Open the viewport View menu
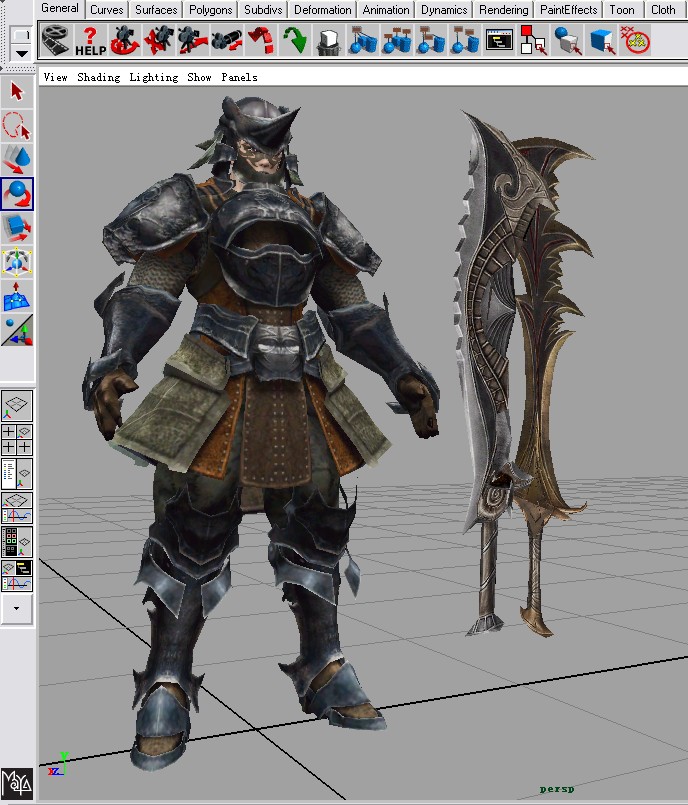 [55, 77]
